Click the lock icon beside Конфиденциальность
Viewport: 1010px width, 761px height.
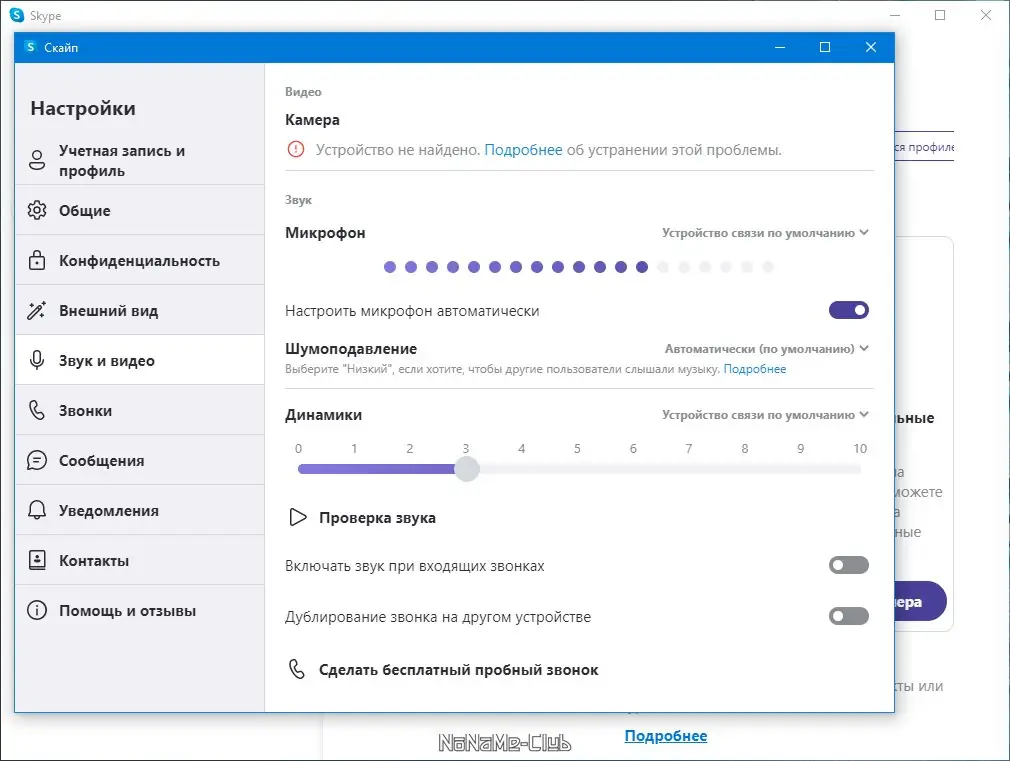pyautogui.click(x=37, y=260)
